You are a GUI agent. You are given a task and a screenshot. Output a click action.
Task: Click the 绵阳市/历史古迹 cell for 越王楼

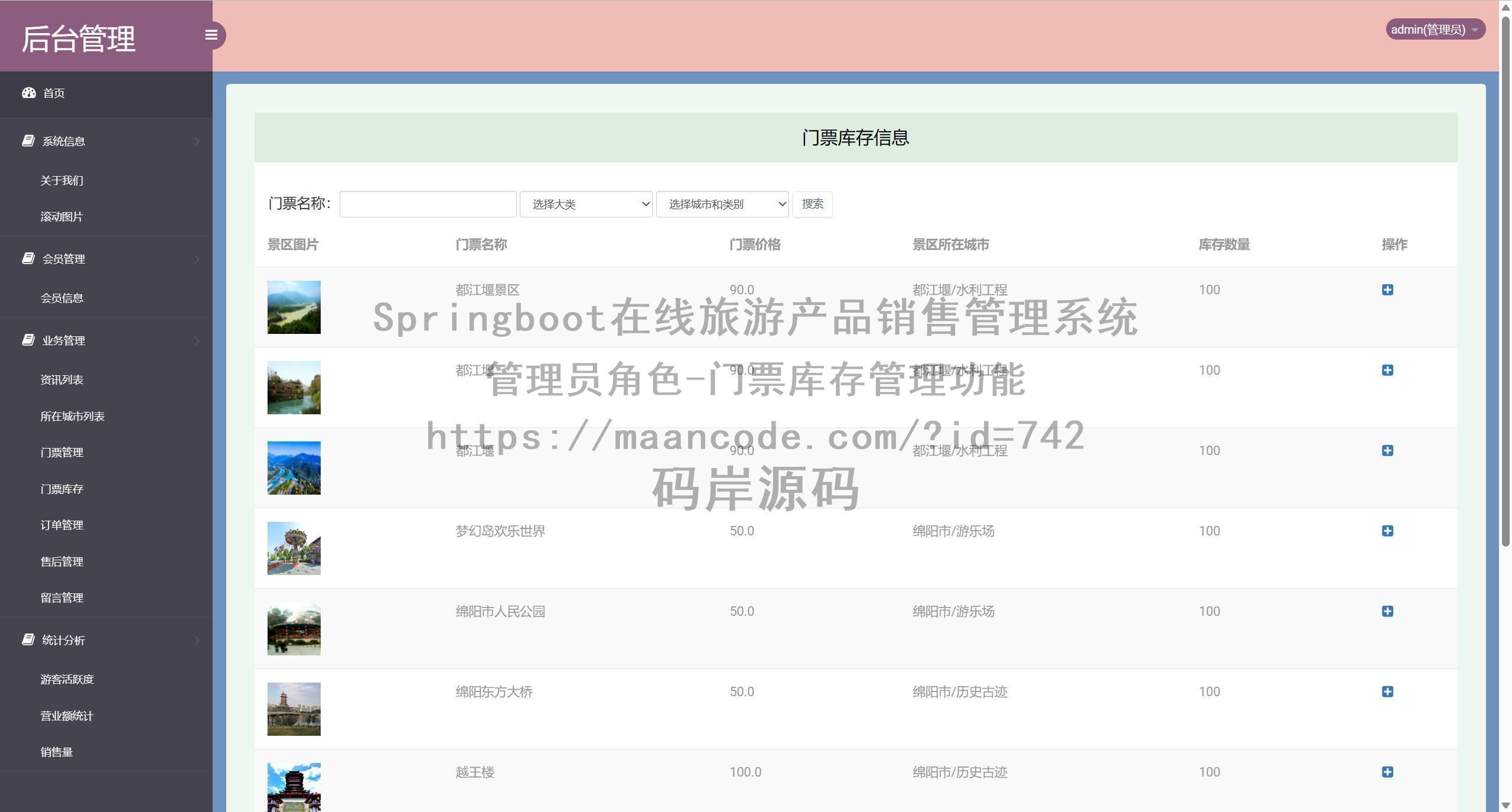click(960, 772)
